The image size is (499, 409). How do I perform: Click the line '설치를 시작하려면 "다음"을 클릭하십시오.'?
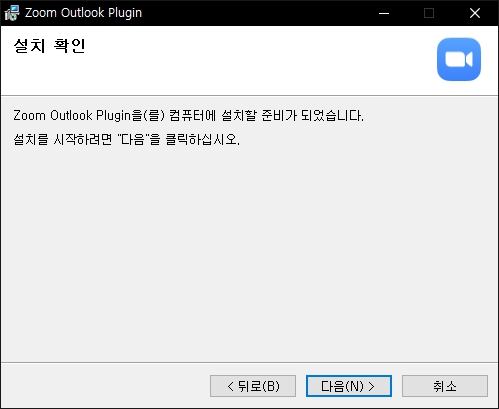127,139
